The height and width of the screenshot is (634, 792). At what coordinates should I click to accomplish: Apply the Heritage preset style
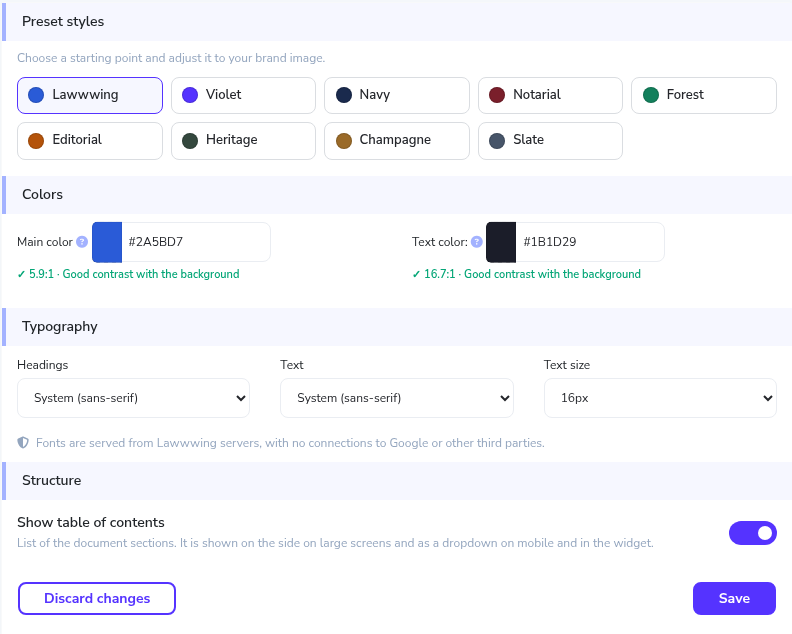pyautogui.click(x=243, y=140)
